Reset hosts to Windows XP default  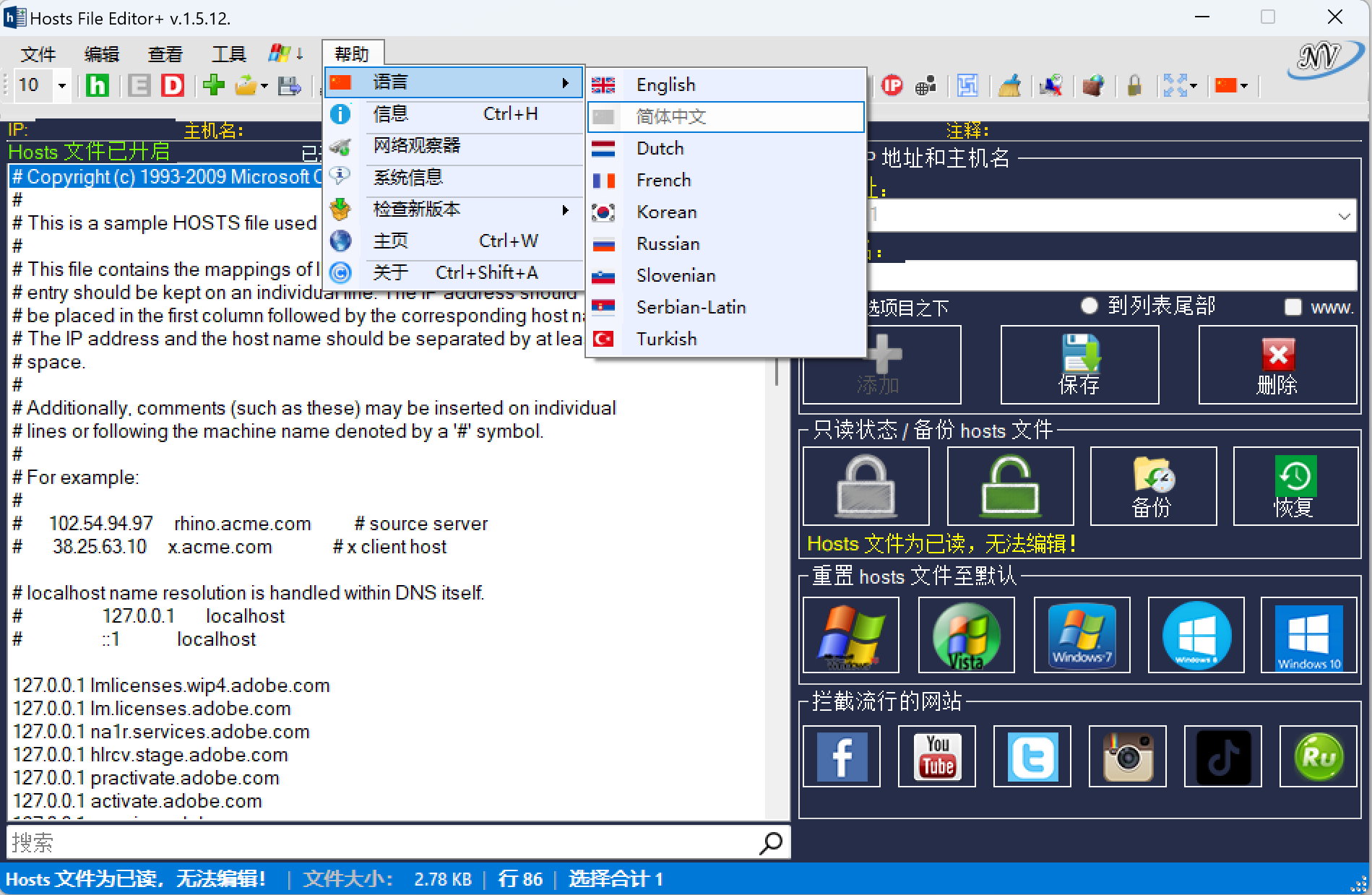click(851, 635)
